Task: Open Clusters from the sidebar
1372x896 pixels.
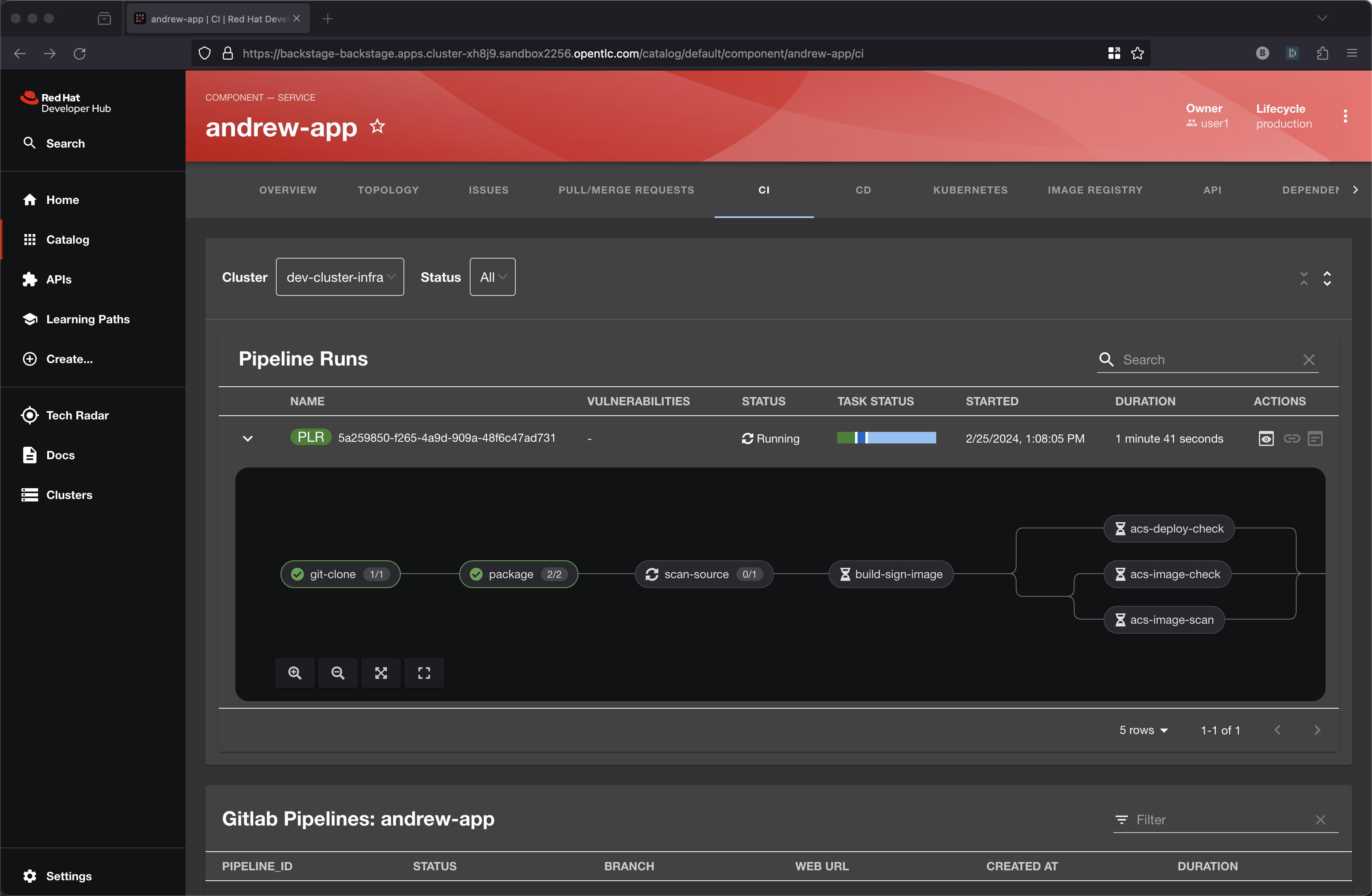Action: click(69, 495)
